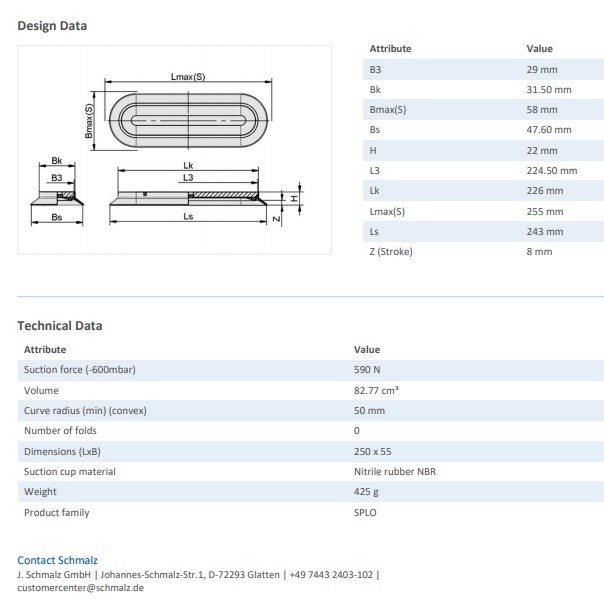Click the customercenter@schmalz.de email address
This screenshot has width=604, height=604.
(x=80, y=588)
